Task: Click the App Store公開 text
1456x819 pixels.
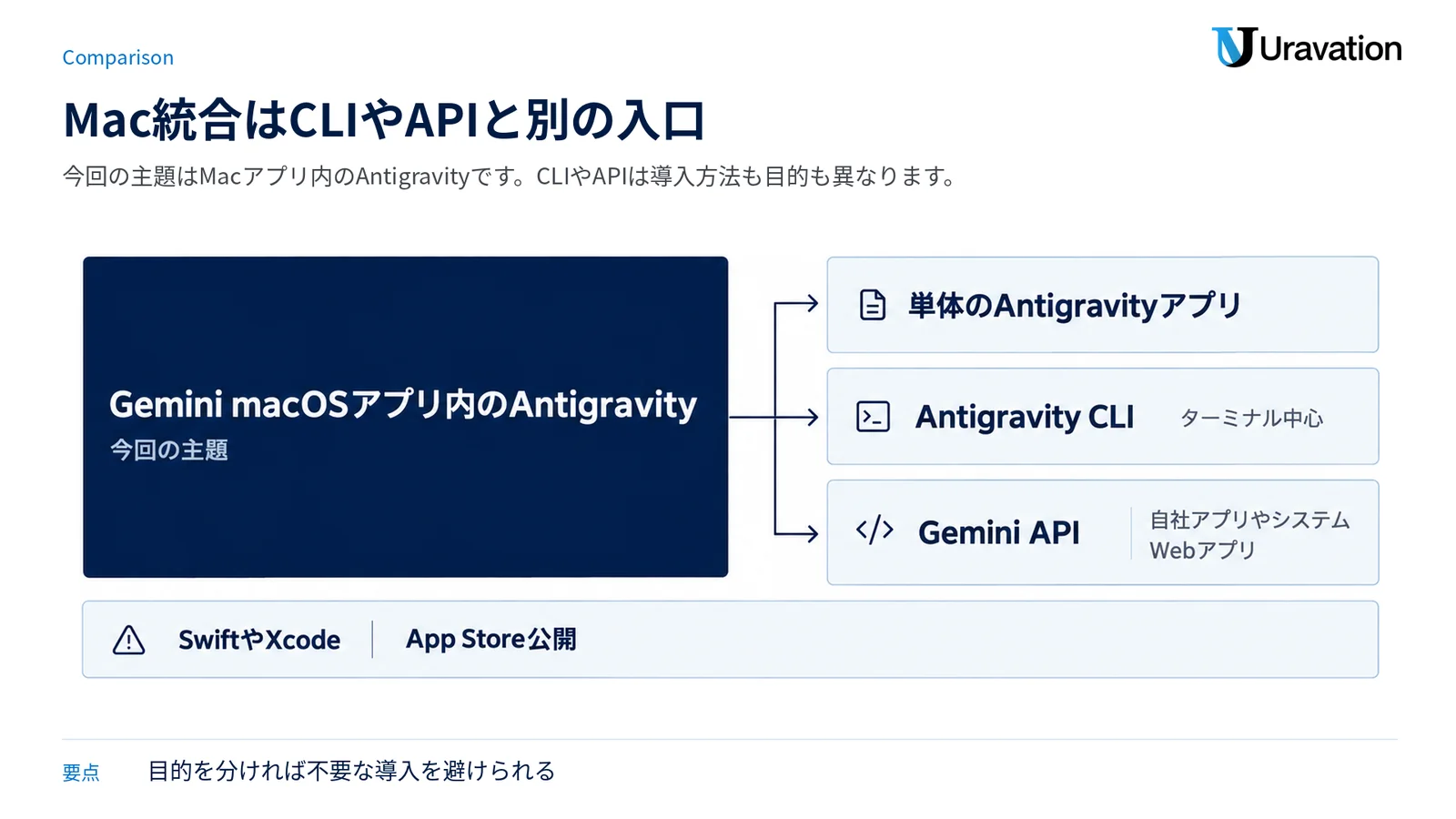Action: pos(490,639)
